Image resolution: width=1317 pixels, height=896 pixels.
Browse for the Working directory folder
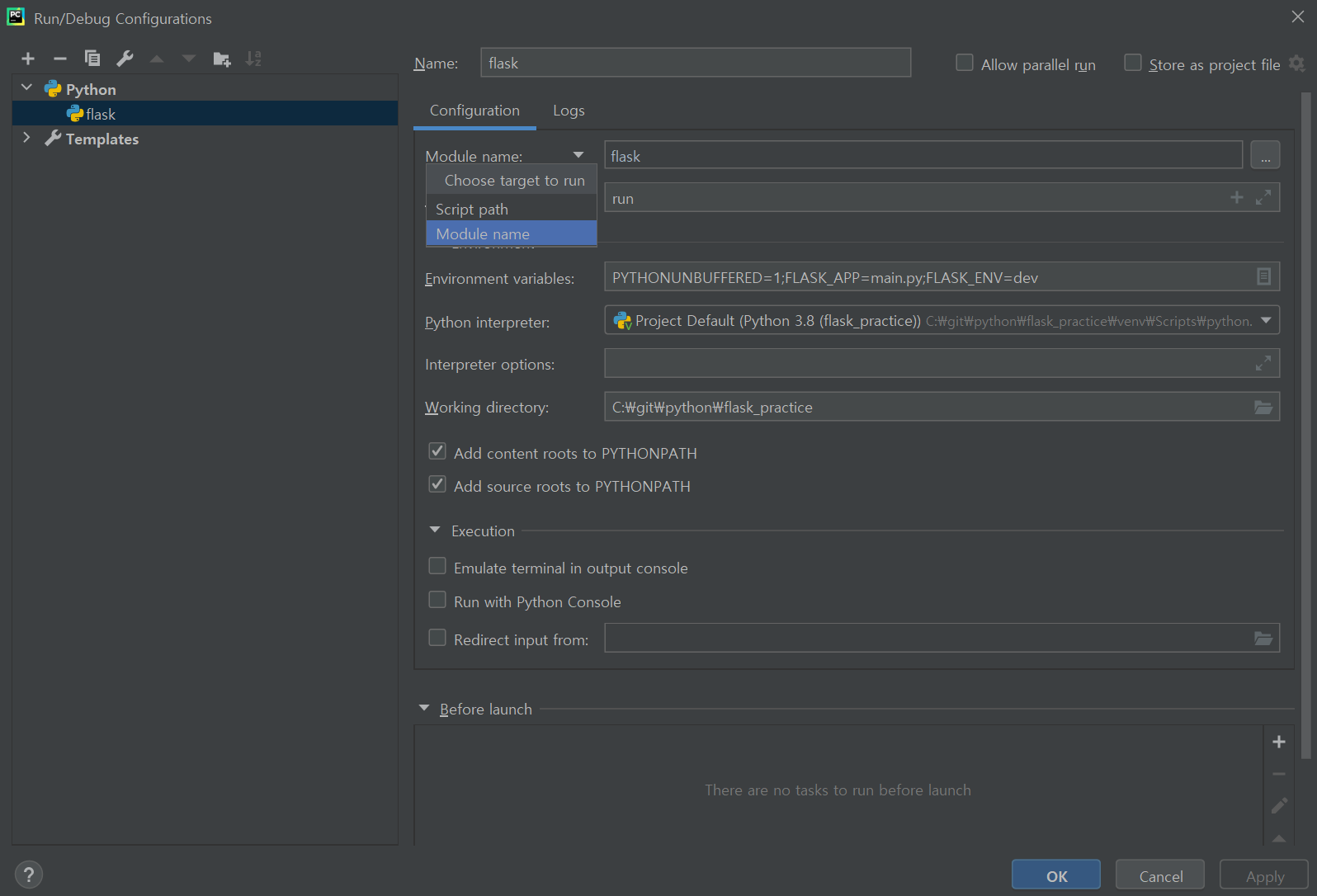coord(1263,407)
